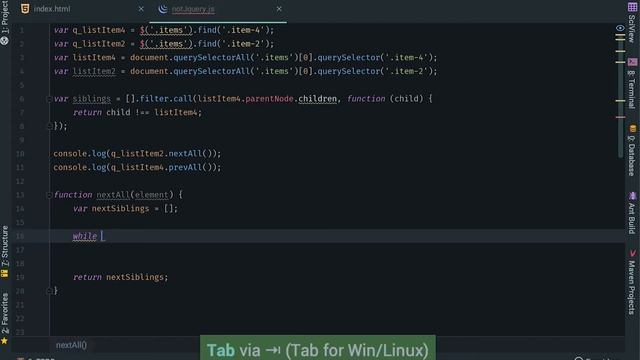The width and height of the screenshot is (640, 360).
Task: Click 'return child' on line 7
Action: pos(101,113)
